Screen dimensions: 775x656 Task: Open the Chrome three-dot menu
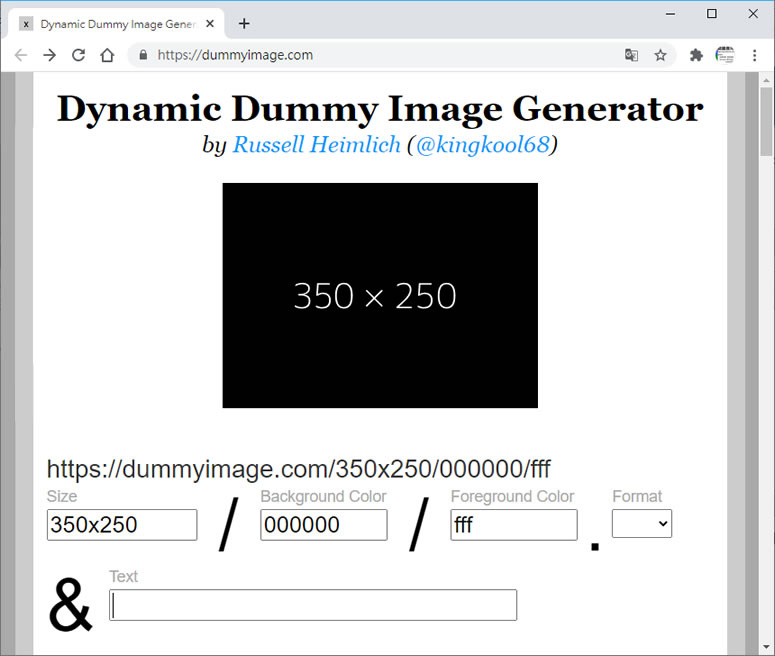pos(754,55)
